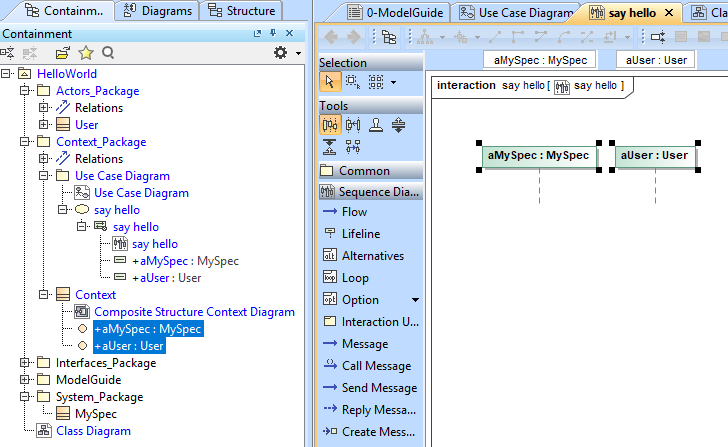This screenshot has height=447, width=728.
Task: Open Containment panel in new window icon
Action: click(x=257, y=33)
